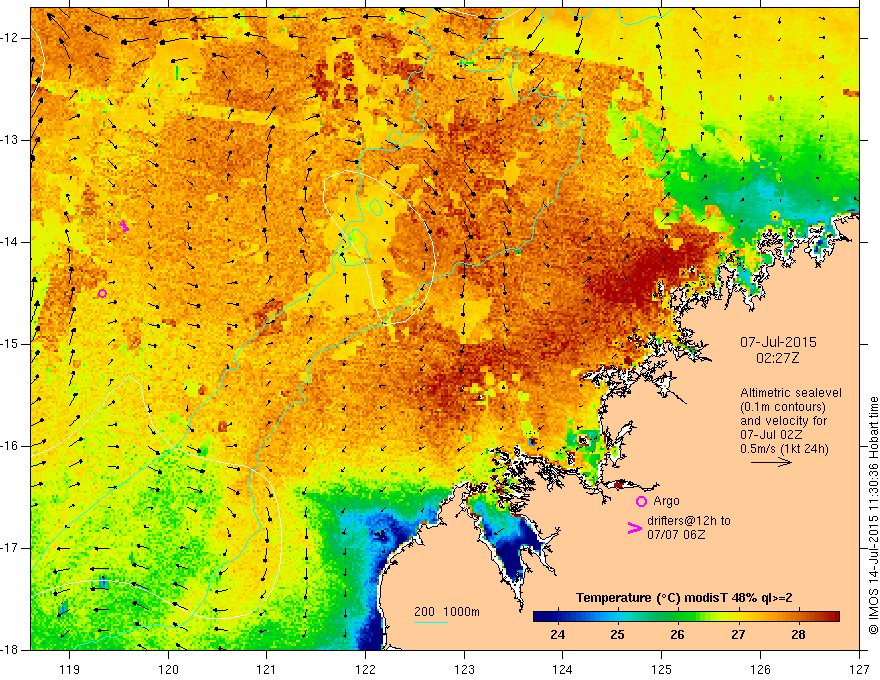Viewport: 880px width, 680px height.
Task: Click the latitude axis label -16
Action: tap(11, 446)
